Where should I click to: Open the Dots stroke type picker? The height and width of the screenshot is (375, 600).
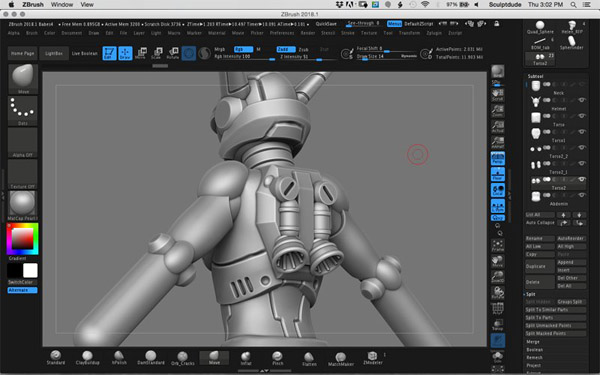(23, 110)
